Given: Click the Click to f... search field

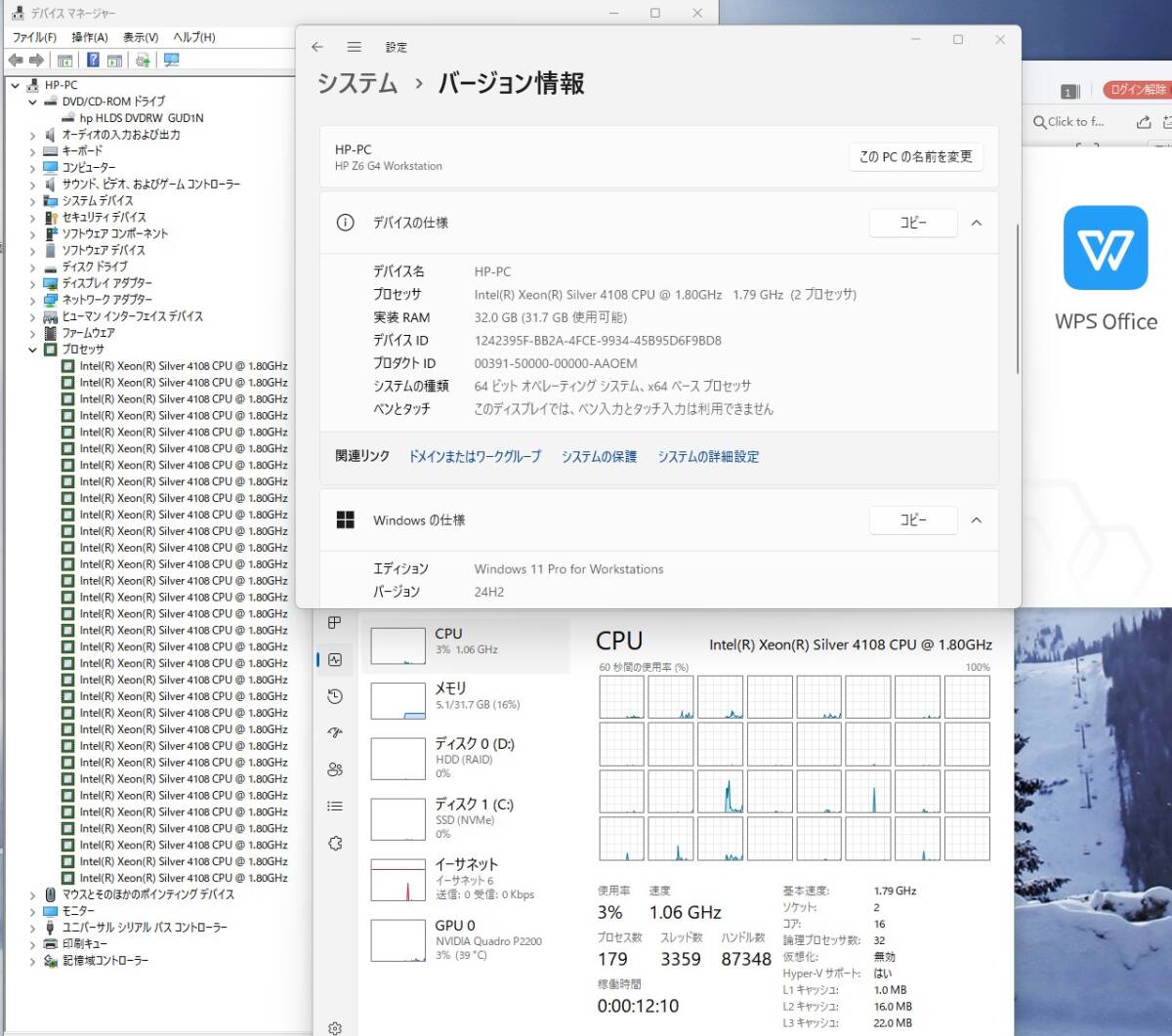Looking at the screenshot, I should pyautogui.click(x=1075, y=122).
